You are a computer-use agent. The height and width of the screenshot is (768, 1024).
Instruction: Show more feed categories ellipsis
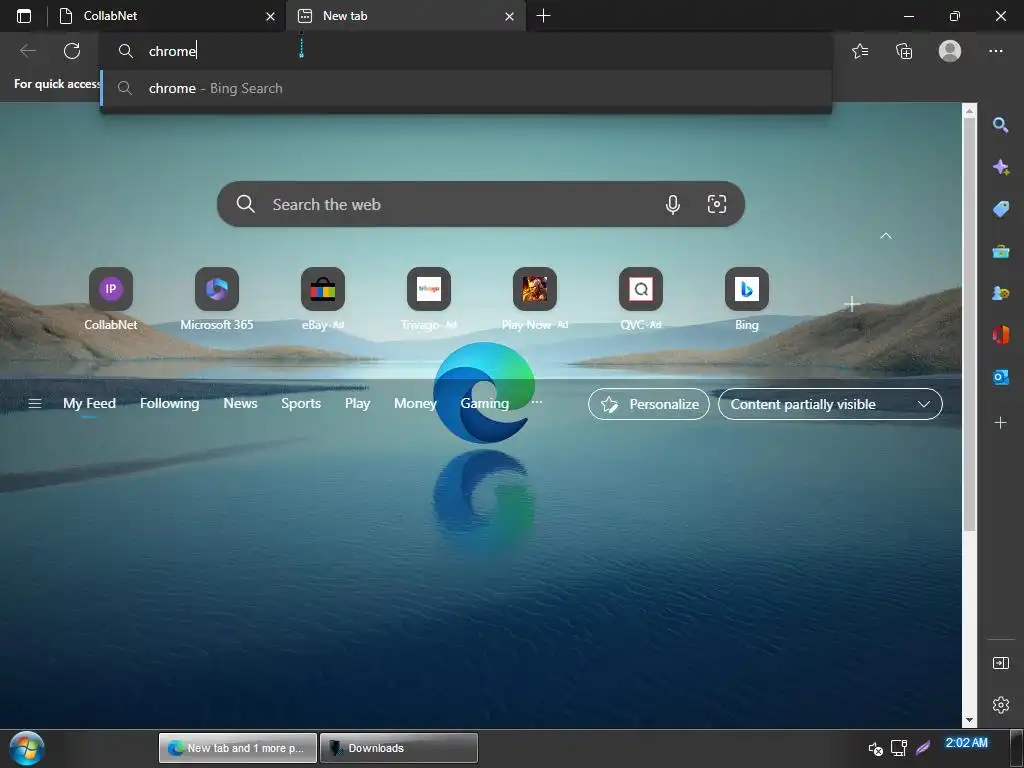[537, 402]
